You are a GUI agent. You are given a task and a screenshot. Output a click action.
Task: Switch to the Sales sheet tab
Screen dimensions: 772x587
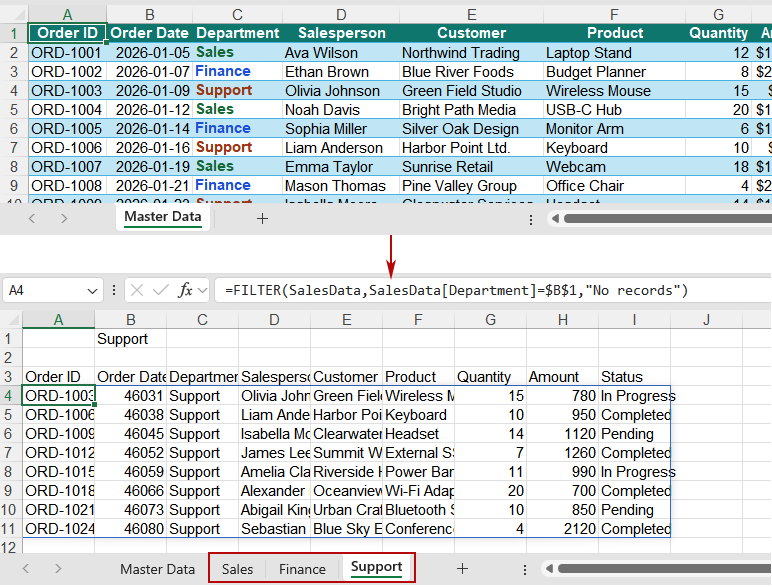coord(237,569)
